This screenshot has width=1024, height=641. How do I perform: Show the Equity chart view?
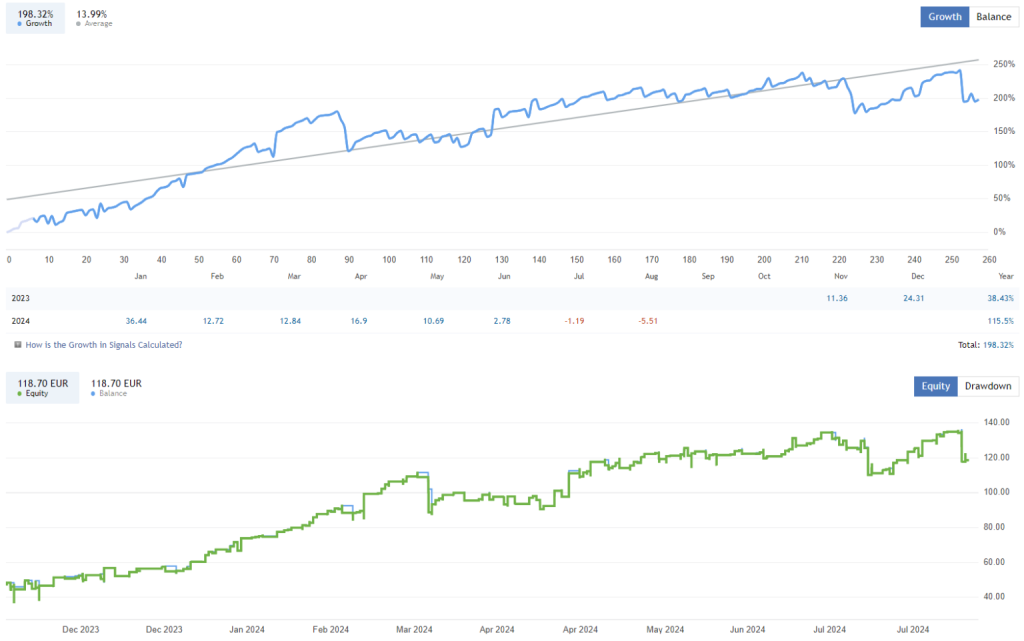[x=935, y=386]
